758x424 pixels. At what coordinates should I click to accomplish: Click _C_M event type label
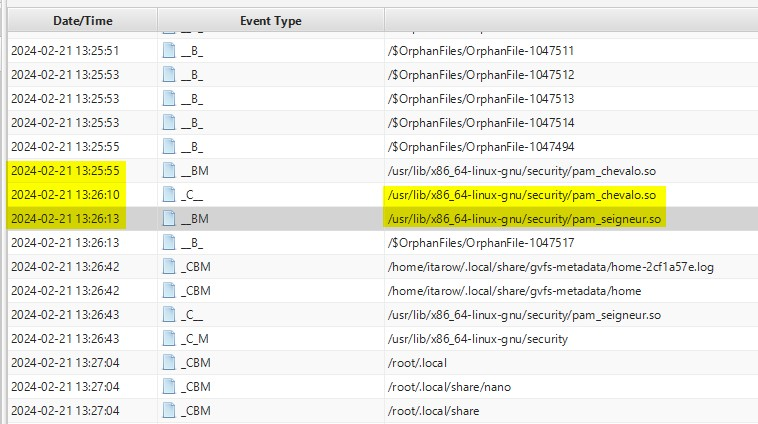(x=195, y=339)
